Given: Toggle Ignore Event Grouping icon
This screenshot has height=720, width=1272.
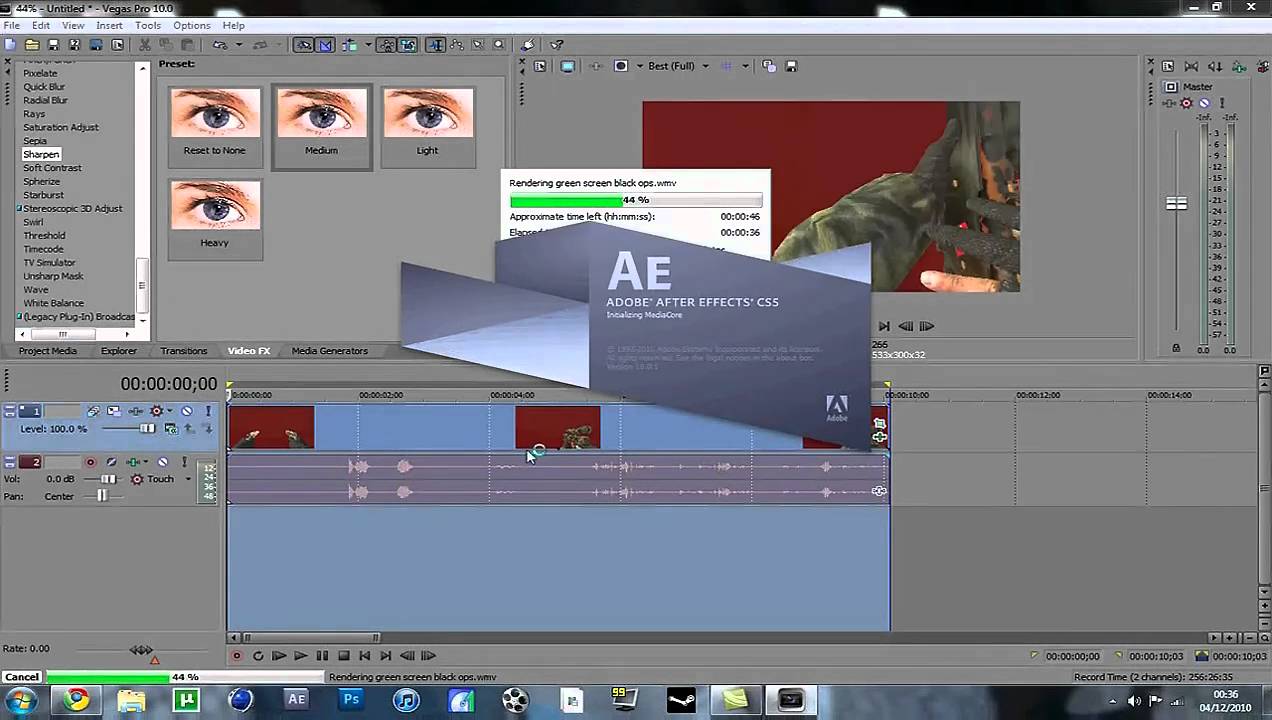Looking at the screenshot, I should pos(408,45).
